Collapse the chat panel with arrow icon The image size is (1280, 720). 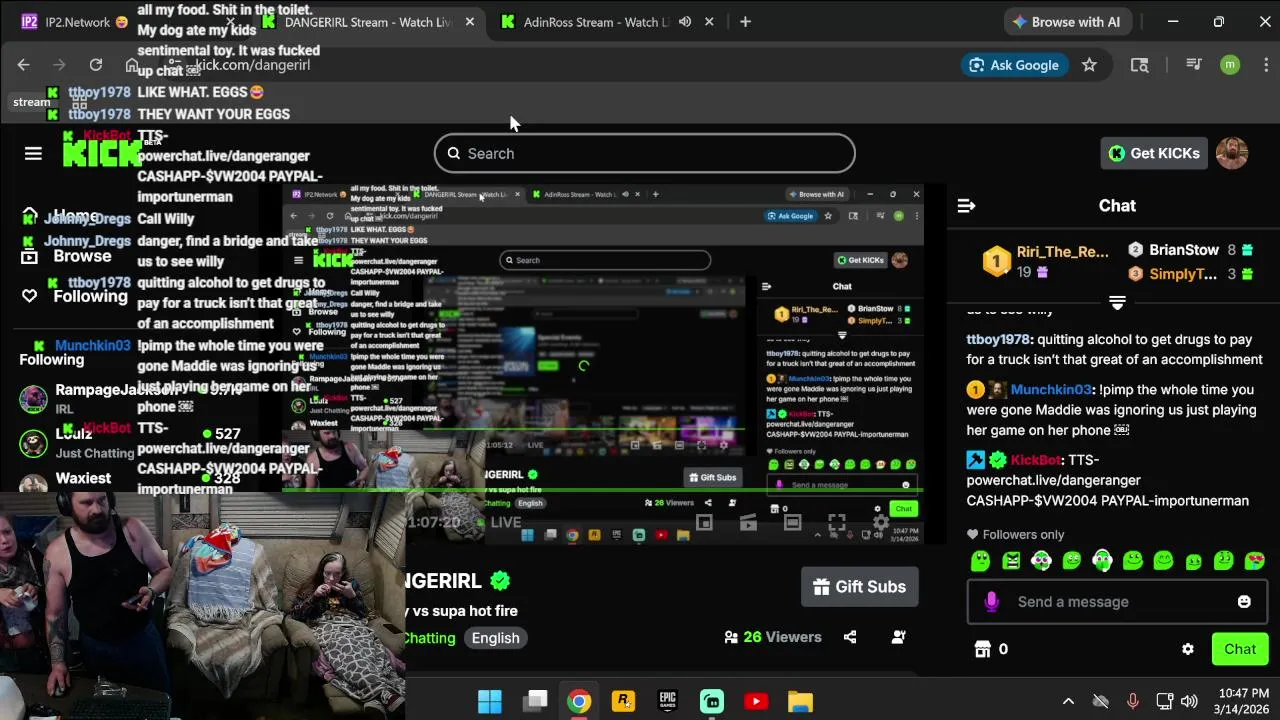coord(966,206)
